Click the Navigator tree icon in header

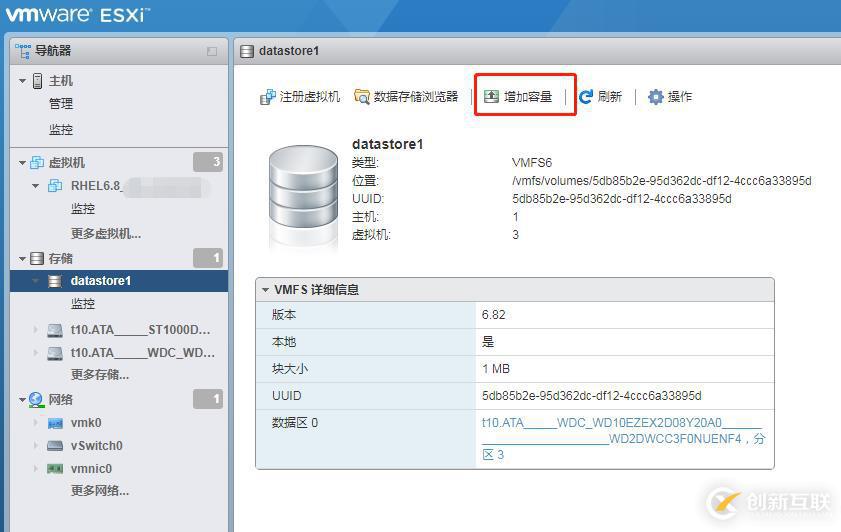(x=23, y=51)
